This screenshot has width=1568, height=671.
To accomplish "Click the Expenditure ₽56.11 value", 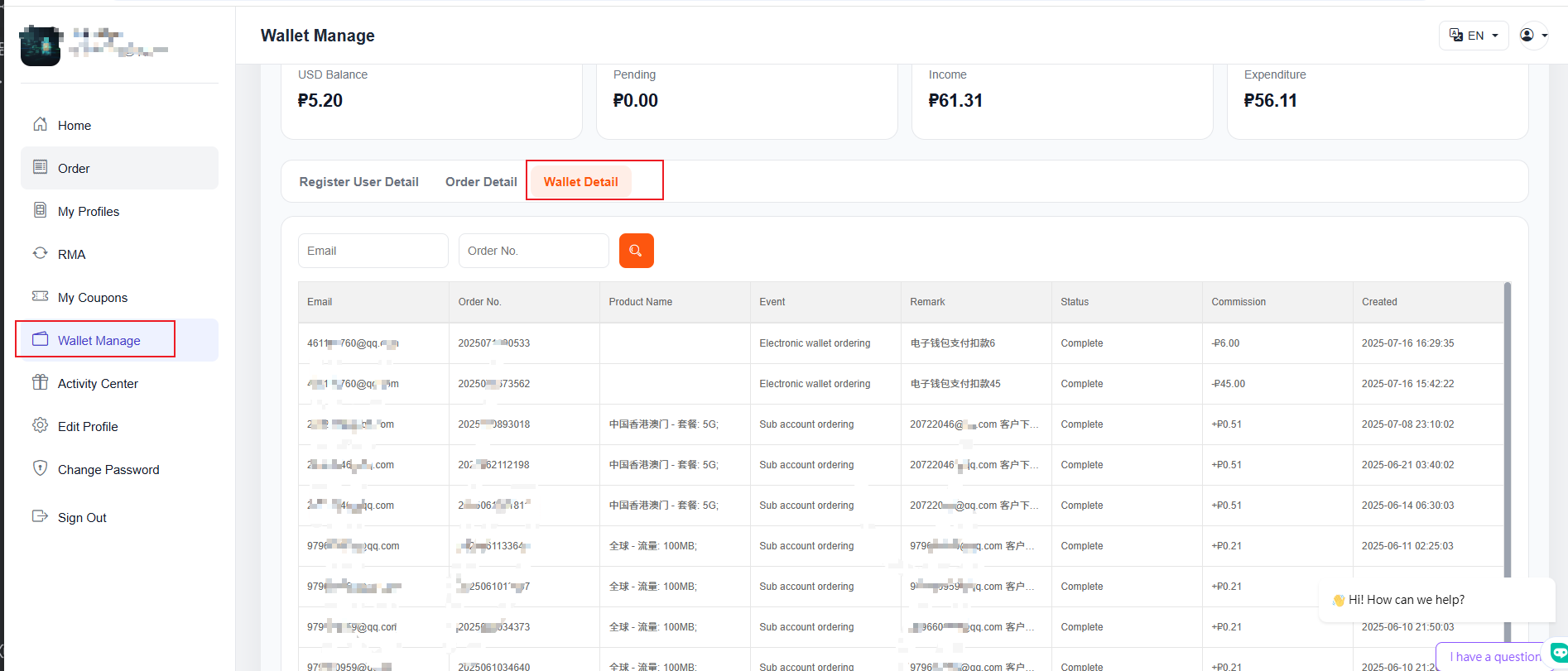I will pyautogui.click(x=1271, y=101).
